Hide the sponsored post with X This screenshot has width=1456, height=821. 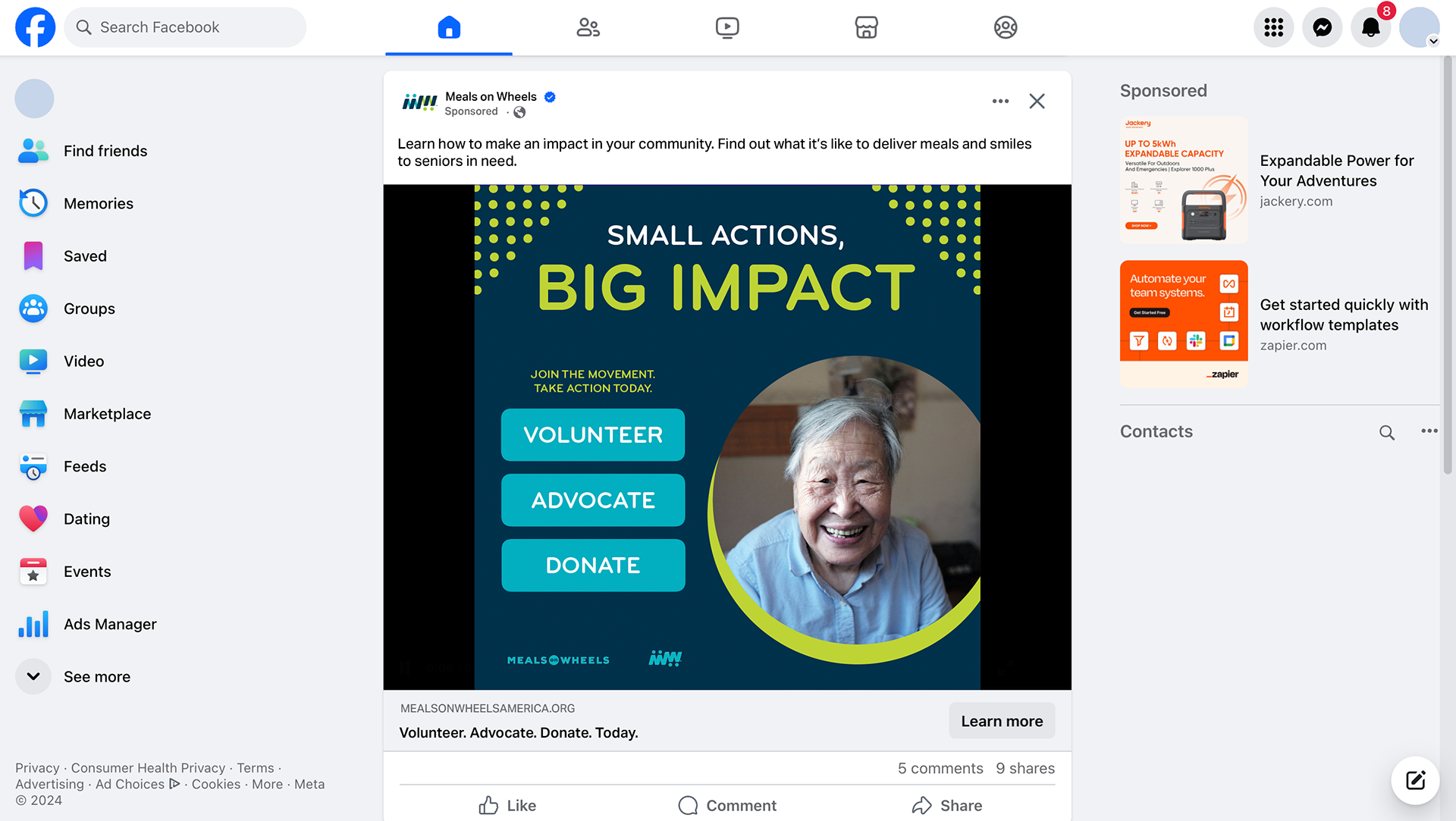1037,101
